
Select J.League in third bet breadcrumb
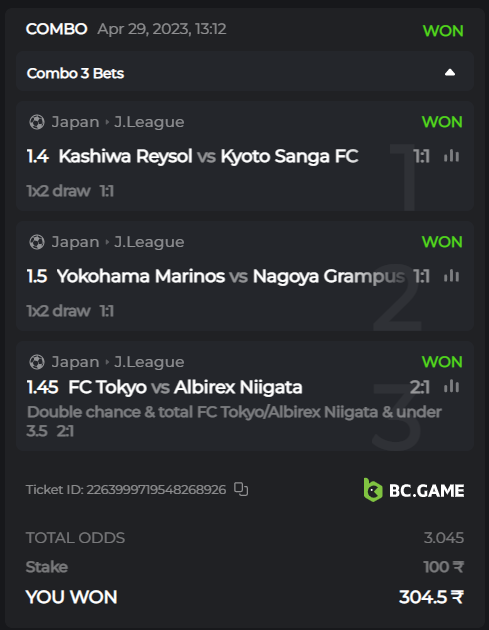pos(149,362)
